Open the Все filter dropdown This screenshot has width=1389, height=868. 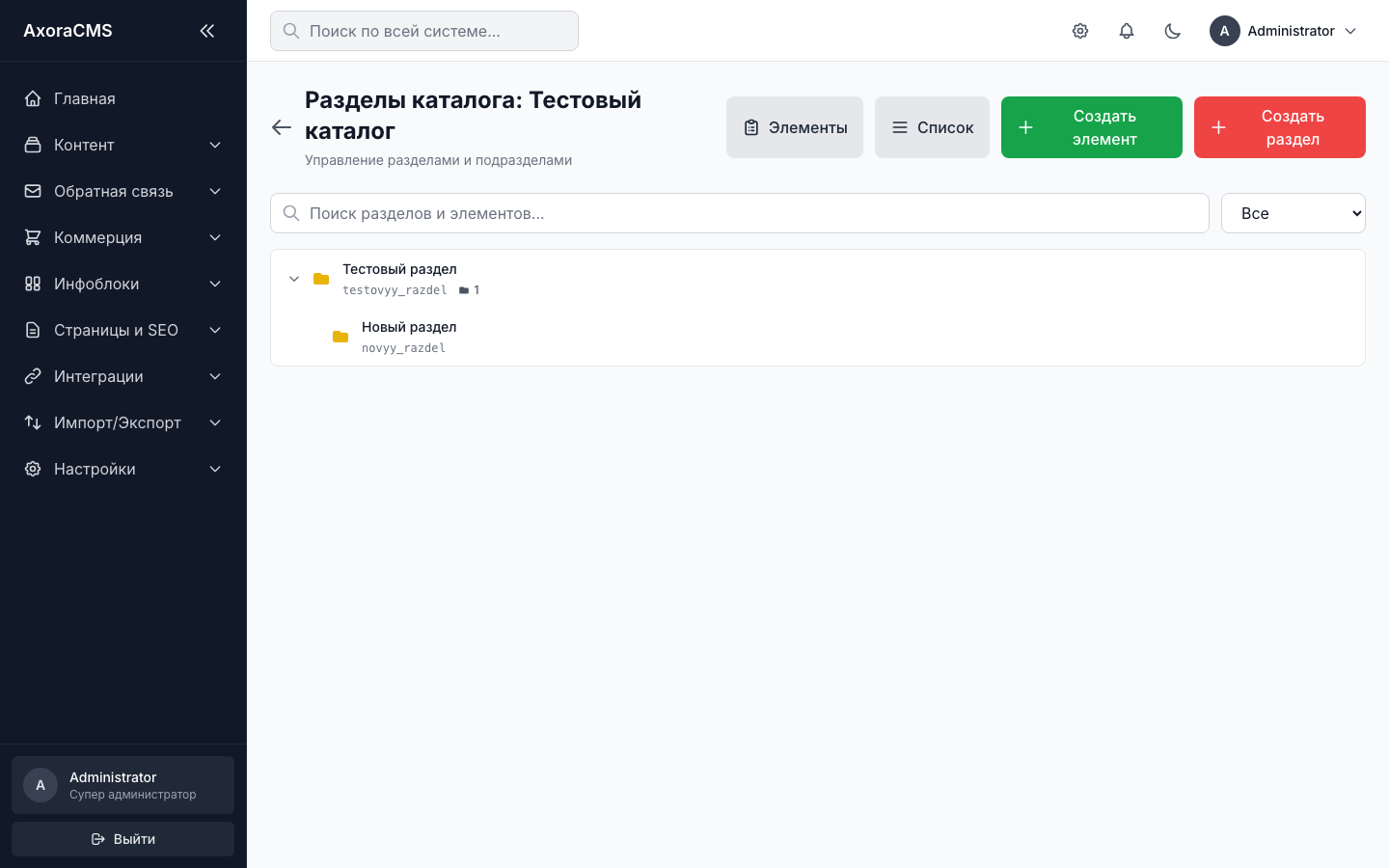[1294, 213]
